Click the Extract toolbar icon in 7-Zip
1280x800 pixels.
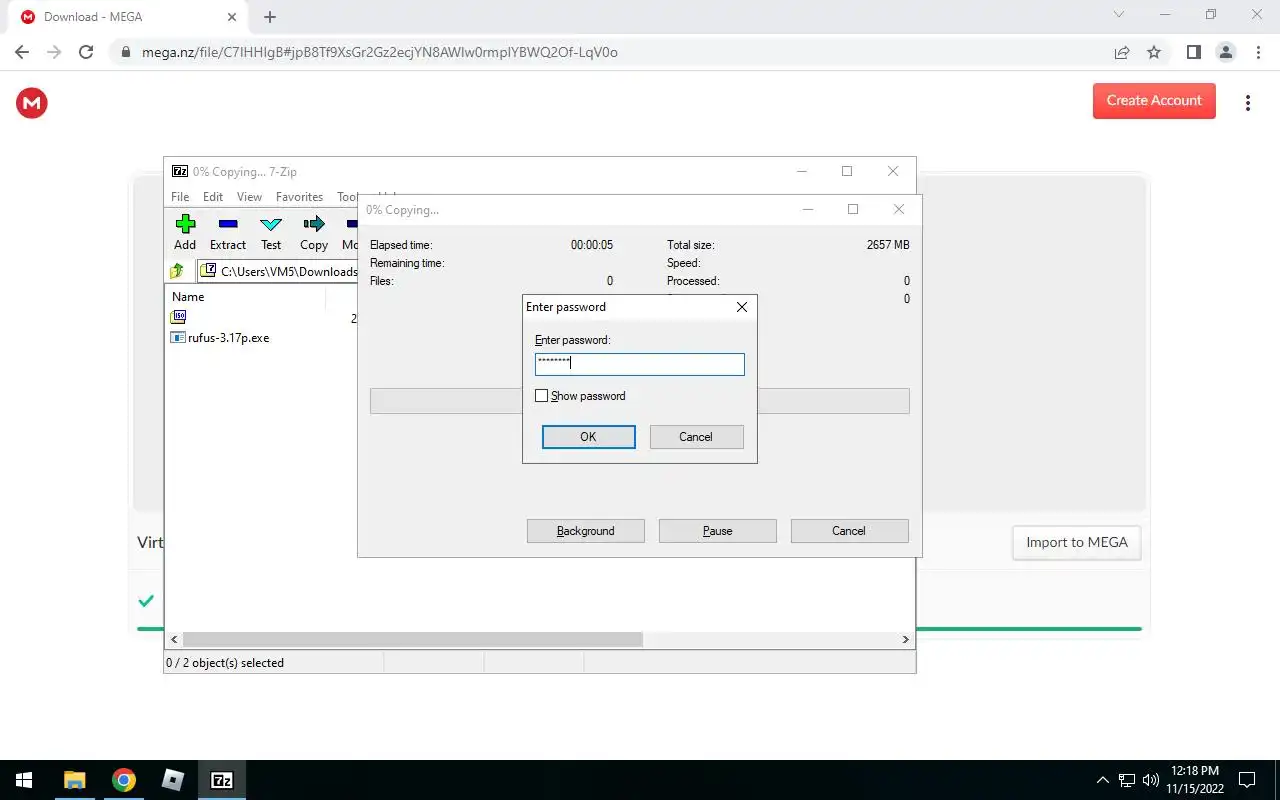click(228, 232)
